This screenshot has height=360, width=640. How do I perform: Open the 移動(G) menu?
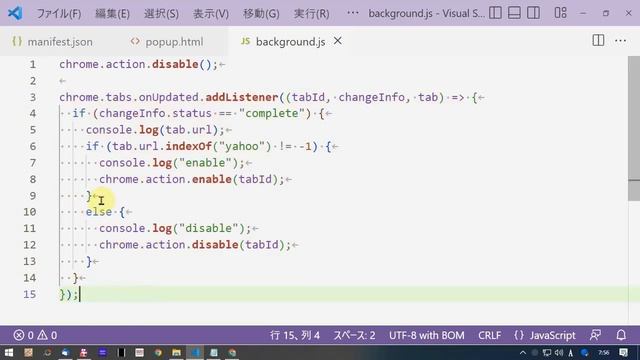tap(261, 13)
